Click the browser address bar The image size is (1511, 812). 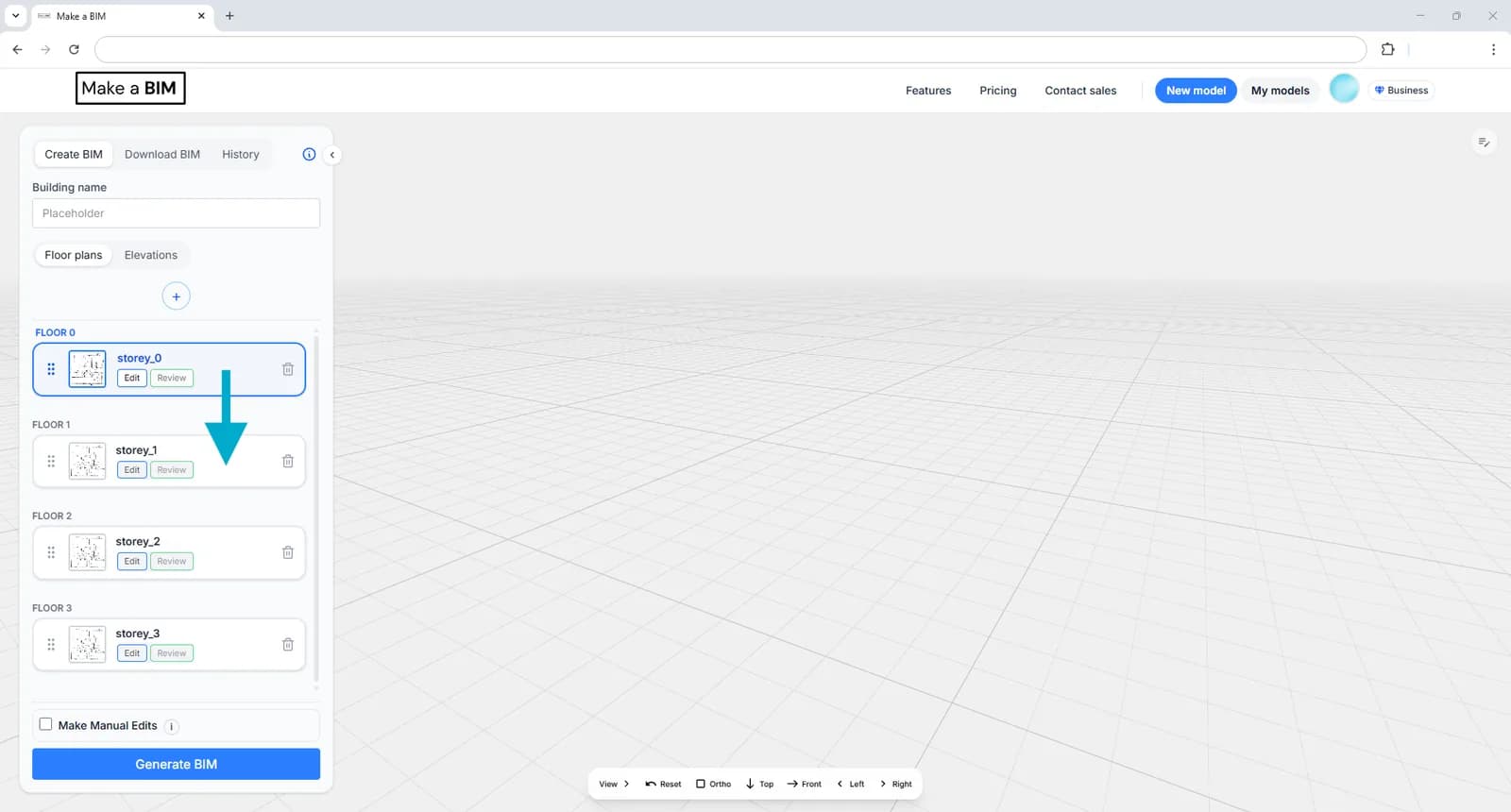click(730, 49)
